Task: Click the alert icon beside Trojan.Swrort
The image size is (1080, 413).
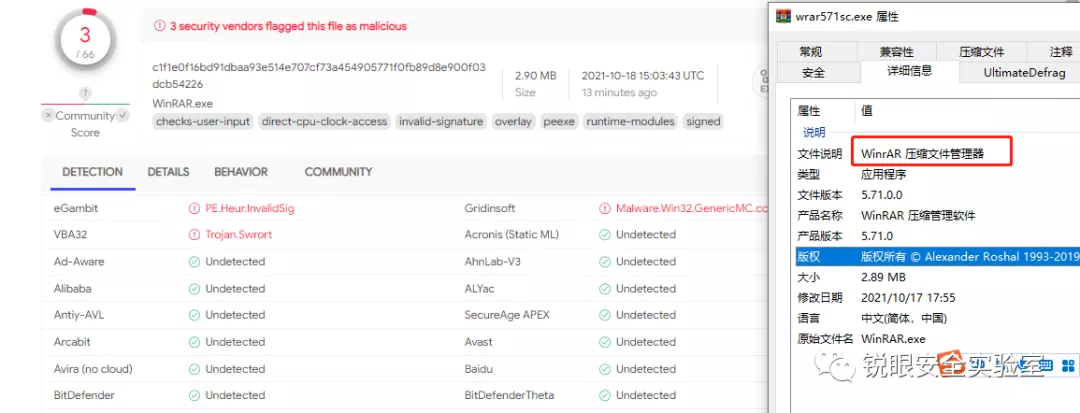Action: pyautogui.click(x=194, y=235)
